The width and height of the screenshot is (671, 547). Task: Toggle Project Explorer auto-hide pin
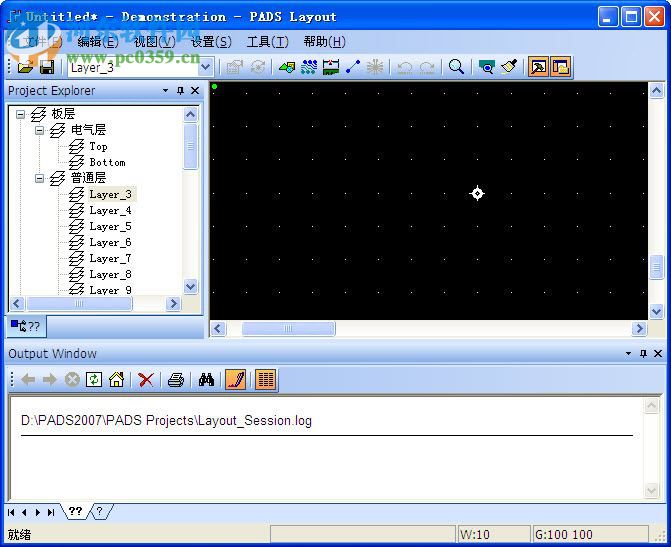[x=181, y=91]
